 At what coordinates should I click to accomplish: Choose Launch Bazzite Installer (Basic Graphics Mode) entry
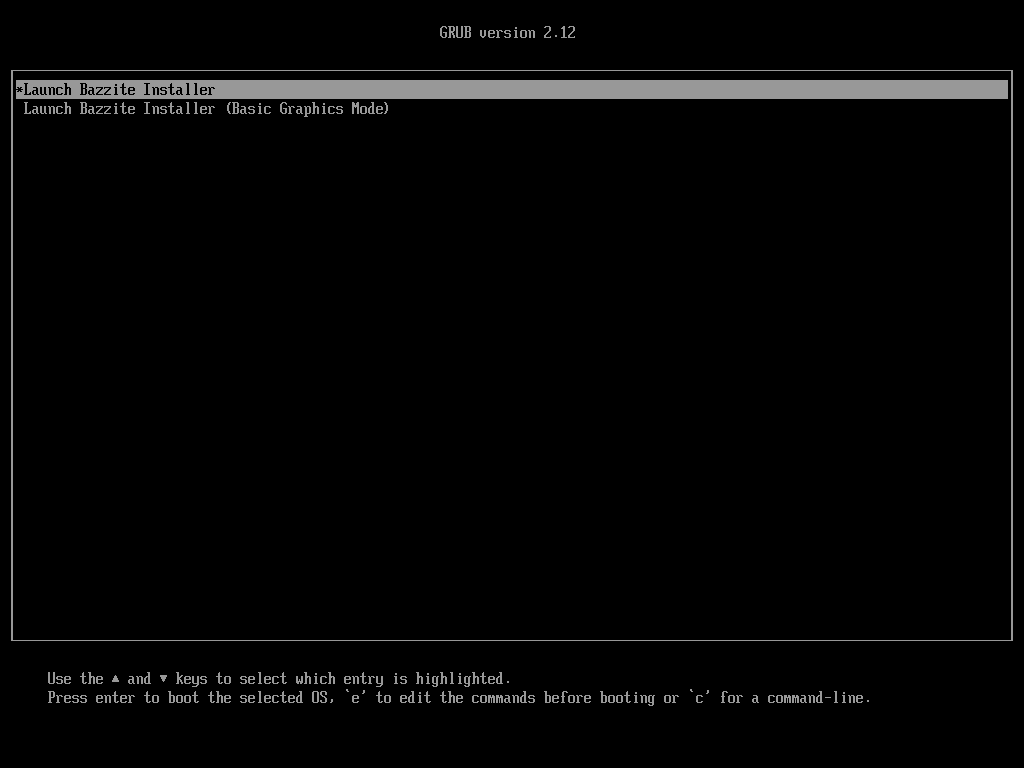tap(206, 109)
